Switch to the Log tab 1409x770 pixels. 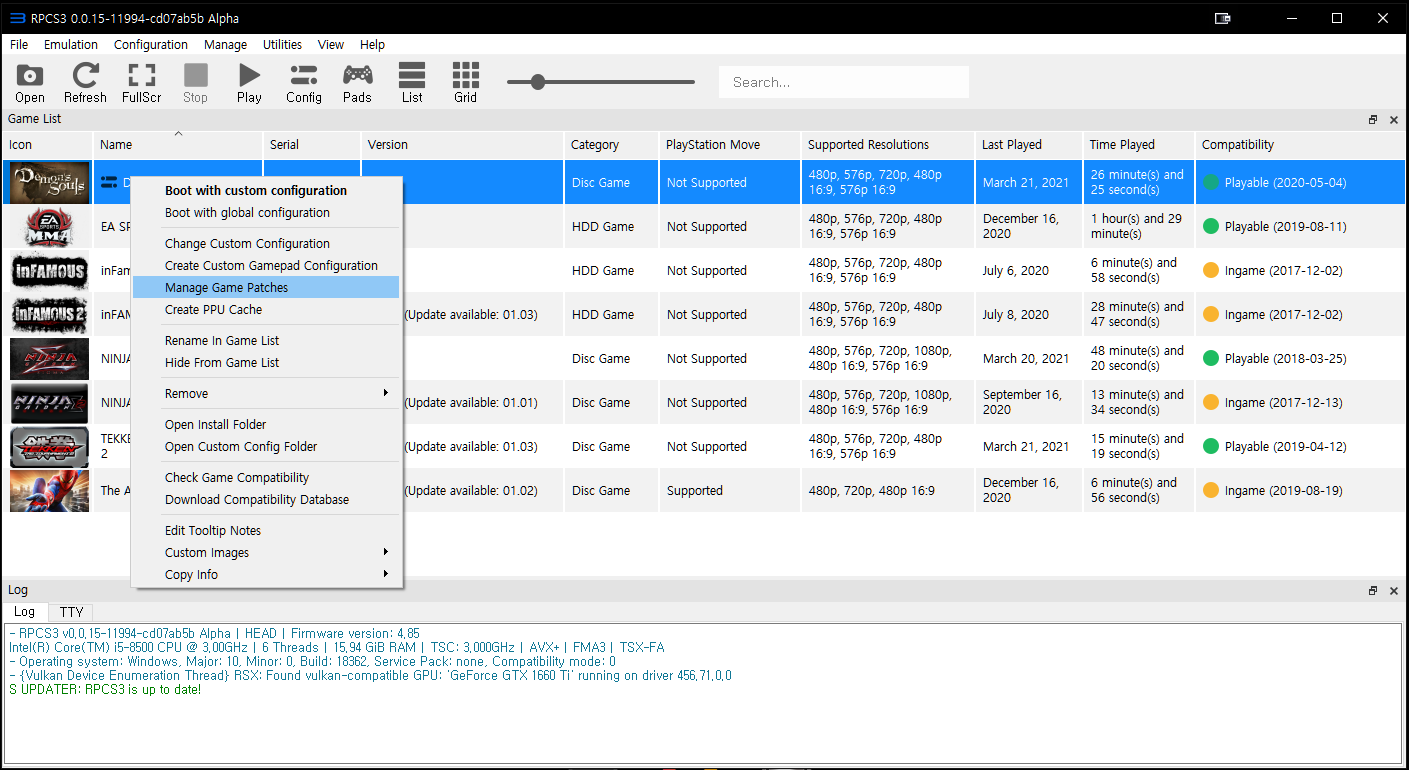pyautogui.click(x=25, y=611)
